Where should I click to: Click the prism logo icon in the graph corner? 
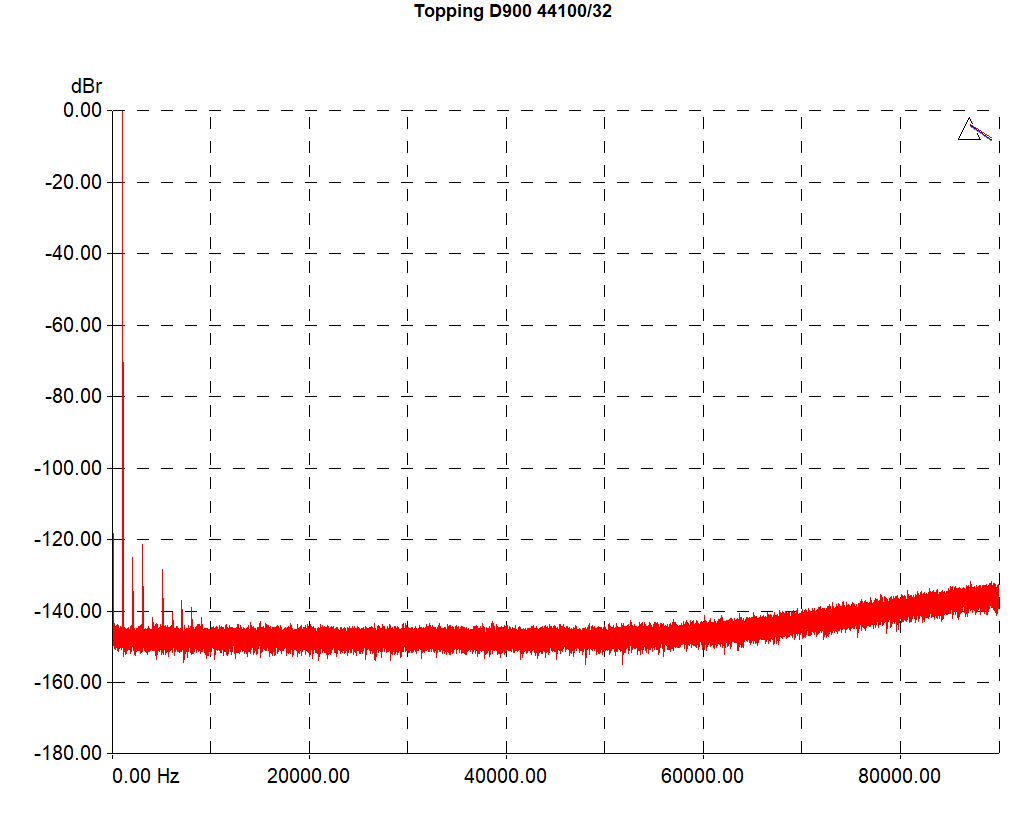coord(973,130)
